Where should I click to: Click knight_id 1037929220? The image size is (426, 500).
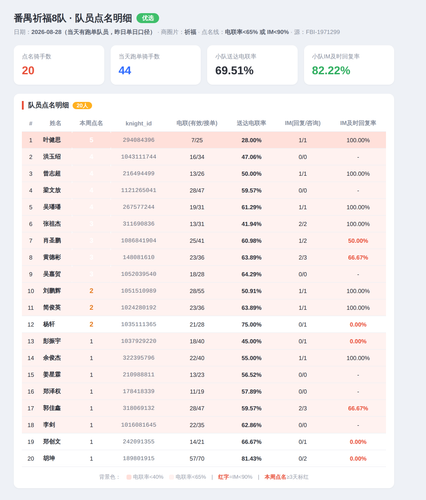point(139,341)
